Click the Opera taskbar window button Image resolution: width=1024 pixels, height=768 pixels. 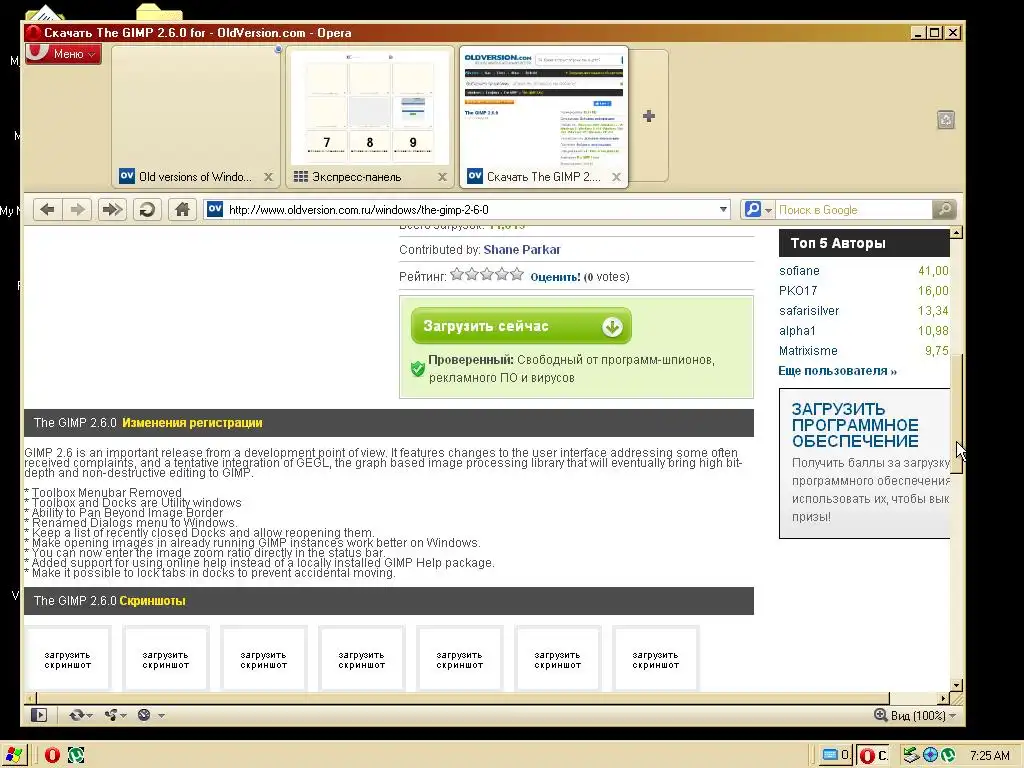[873, 756]
